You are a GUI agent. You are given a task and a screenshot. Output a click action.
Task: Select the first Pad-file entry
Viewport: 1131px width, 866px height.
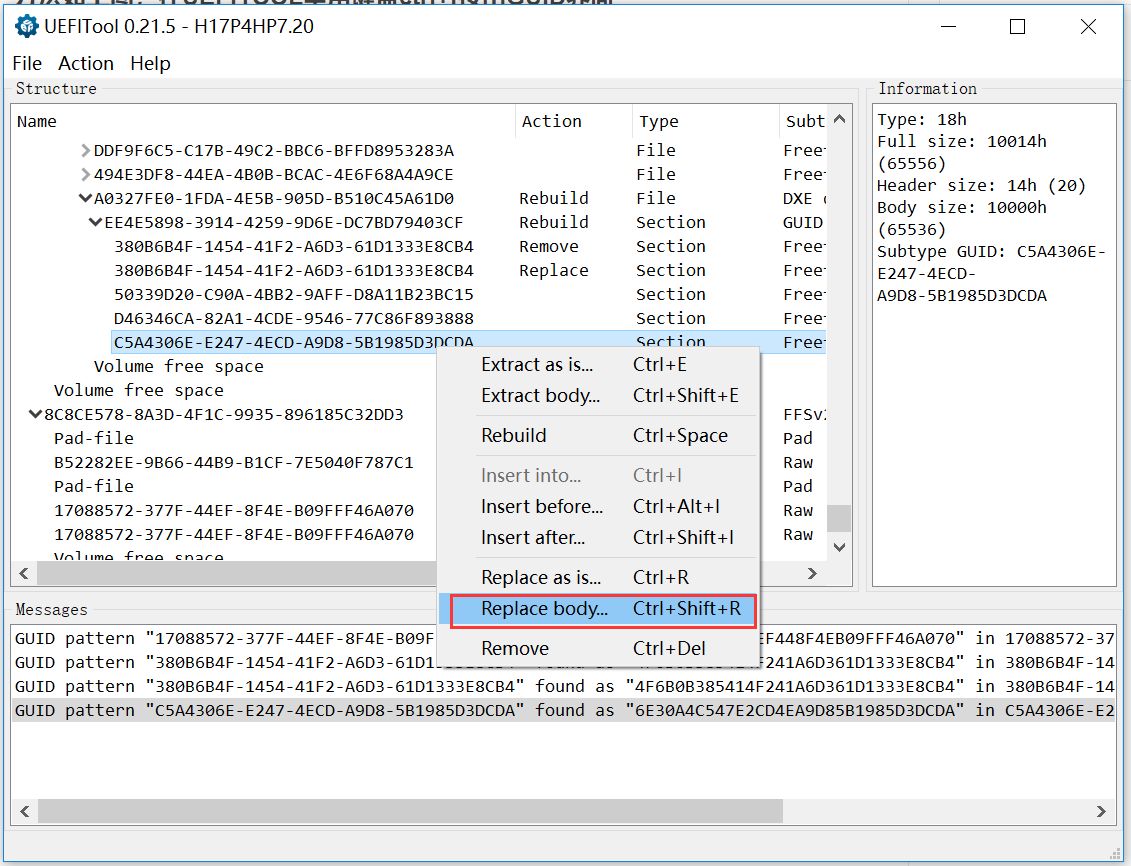point(94,438)
